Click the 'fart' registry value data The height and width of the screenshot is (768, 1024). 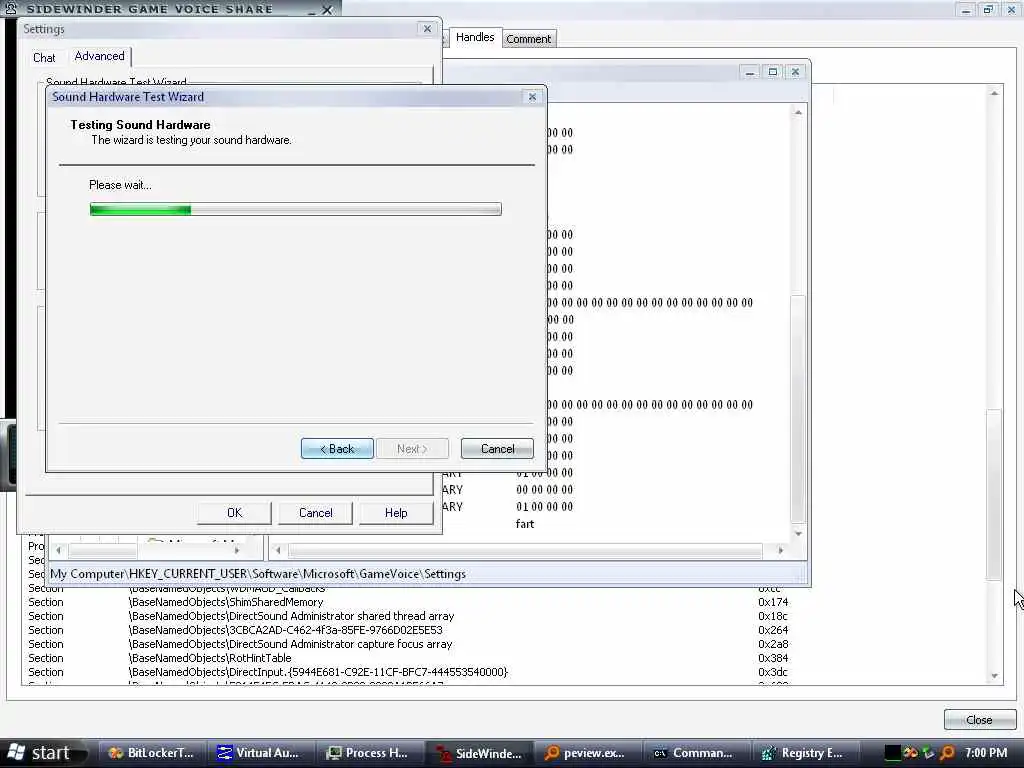[524, 524]
